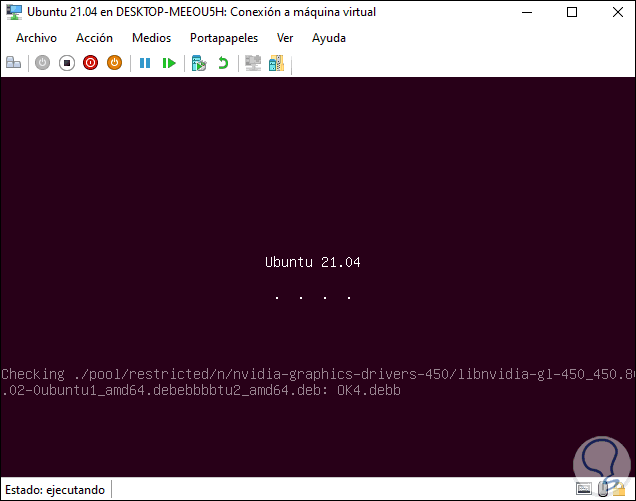Screen dimensions: 636x501
Task: Open the Acción menu
Action: [94, 38]
